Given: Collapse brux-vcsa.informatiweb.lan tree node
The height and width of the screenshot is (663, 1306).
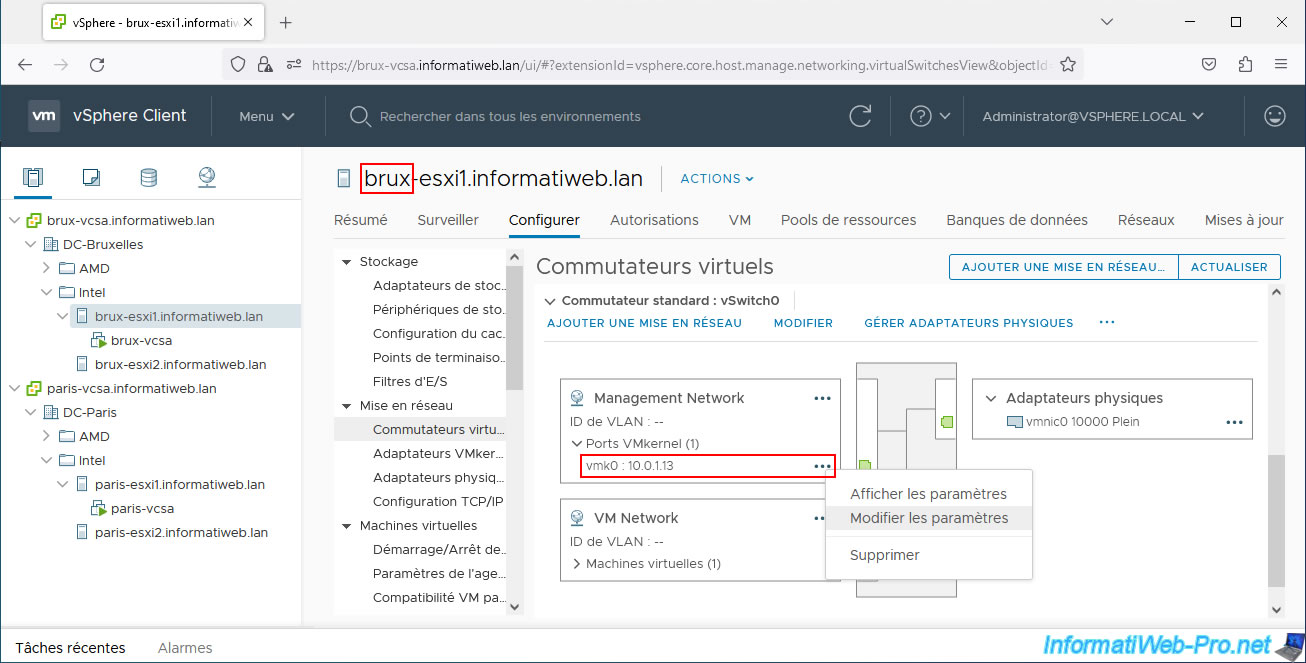Looking at the screenshot, I should 14,220.
